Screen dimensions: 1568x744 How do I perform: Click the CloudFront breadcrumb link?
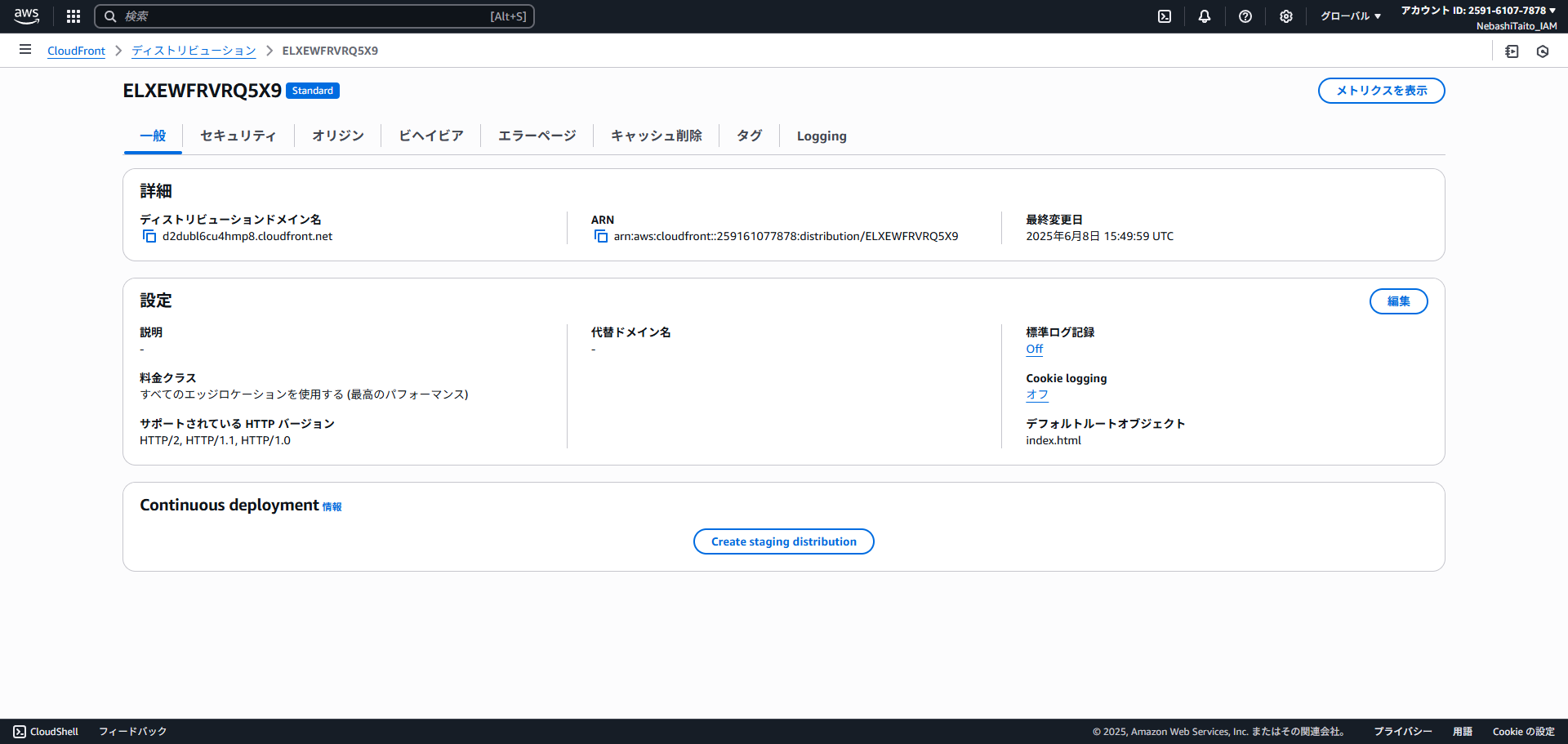coord(76,51)
